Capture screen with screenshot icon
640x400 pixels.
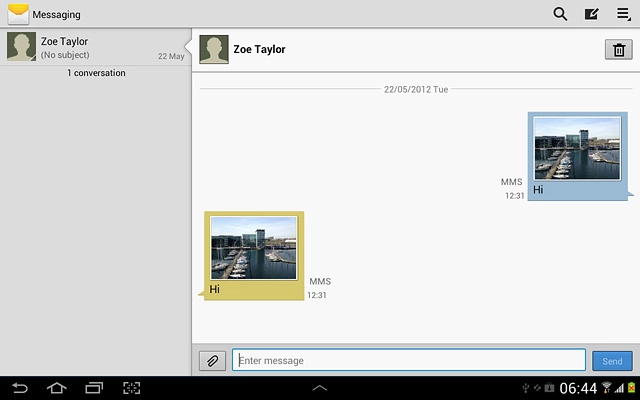(x=132, y=388)
